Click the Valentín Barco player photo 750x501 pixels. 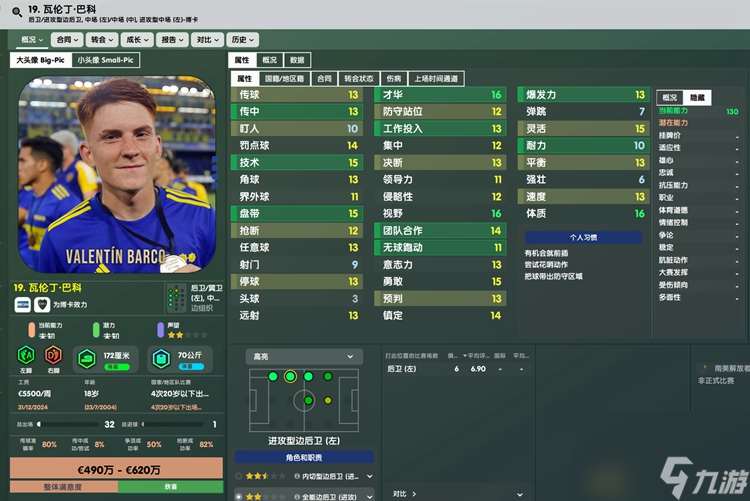[x=117, y=174]
